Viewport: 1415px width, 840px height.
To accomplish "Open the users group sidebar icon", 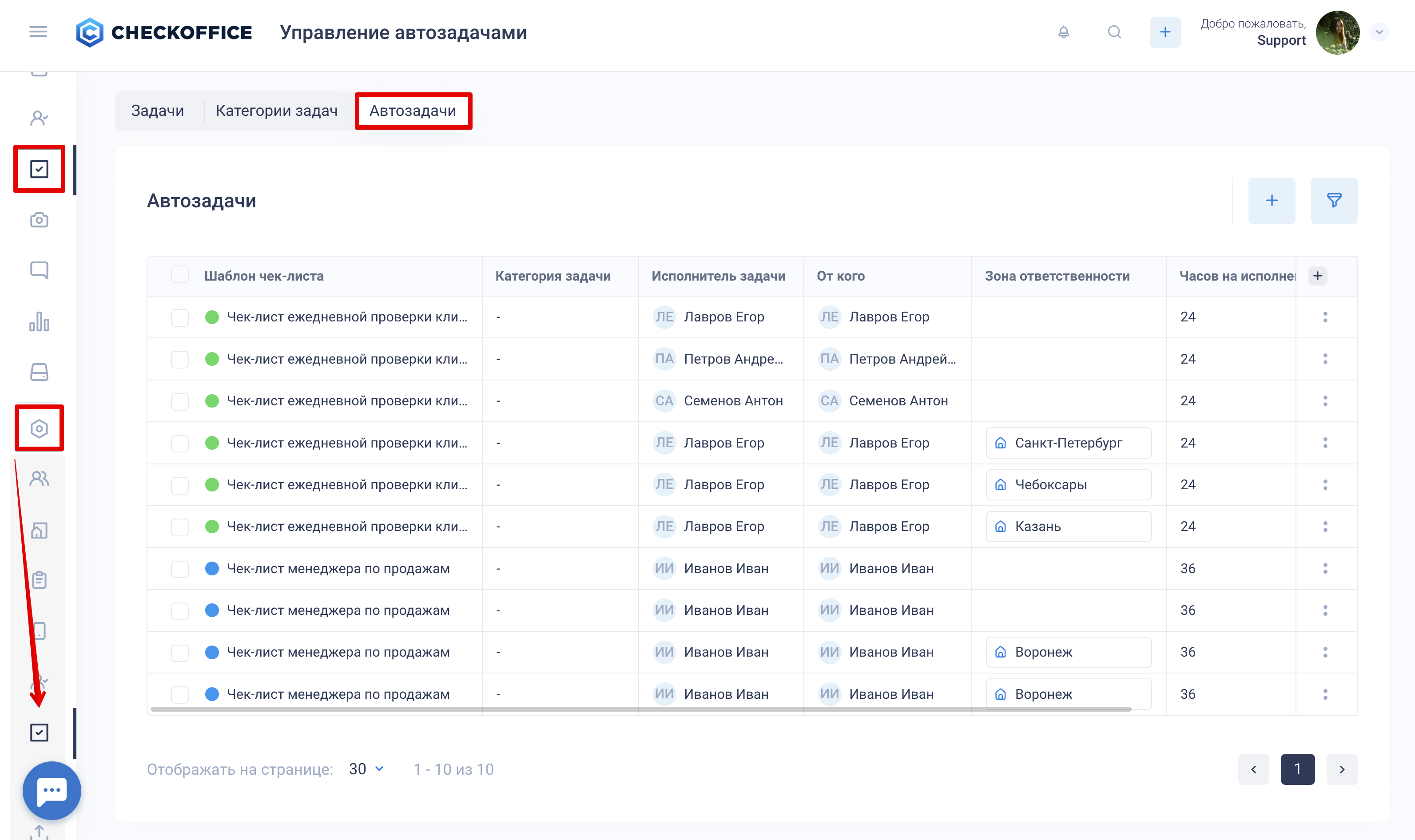I will (39, 479).
